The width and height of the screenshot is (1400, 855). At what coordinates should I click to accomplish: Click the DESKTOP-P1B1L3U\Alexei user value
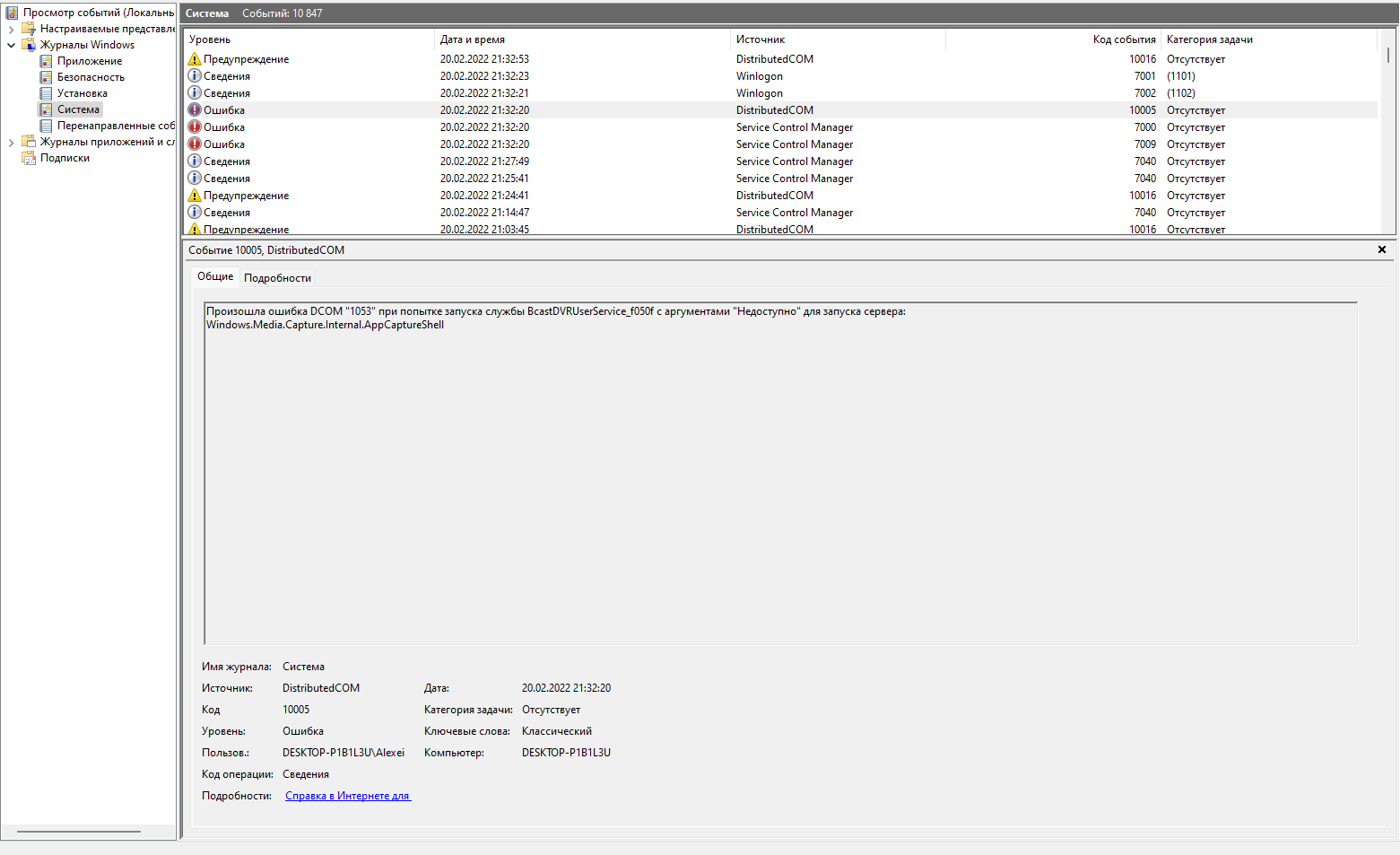[x=343, y=753]
